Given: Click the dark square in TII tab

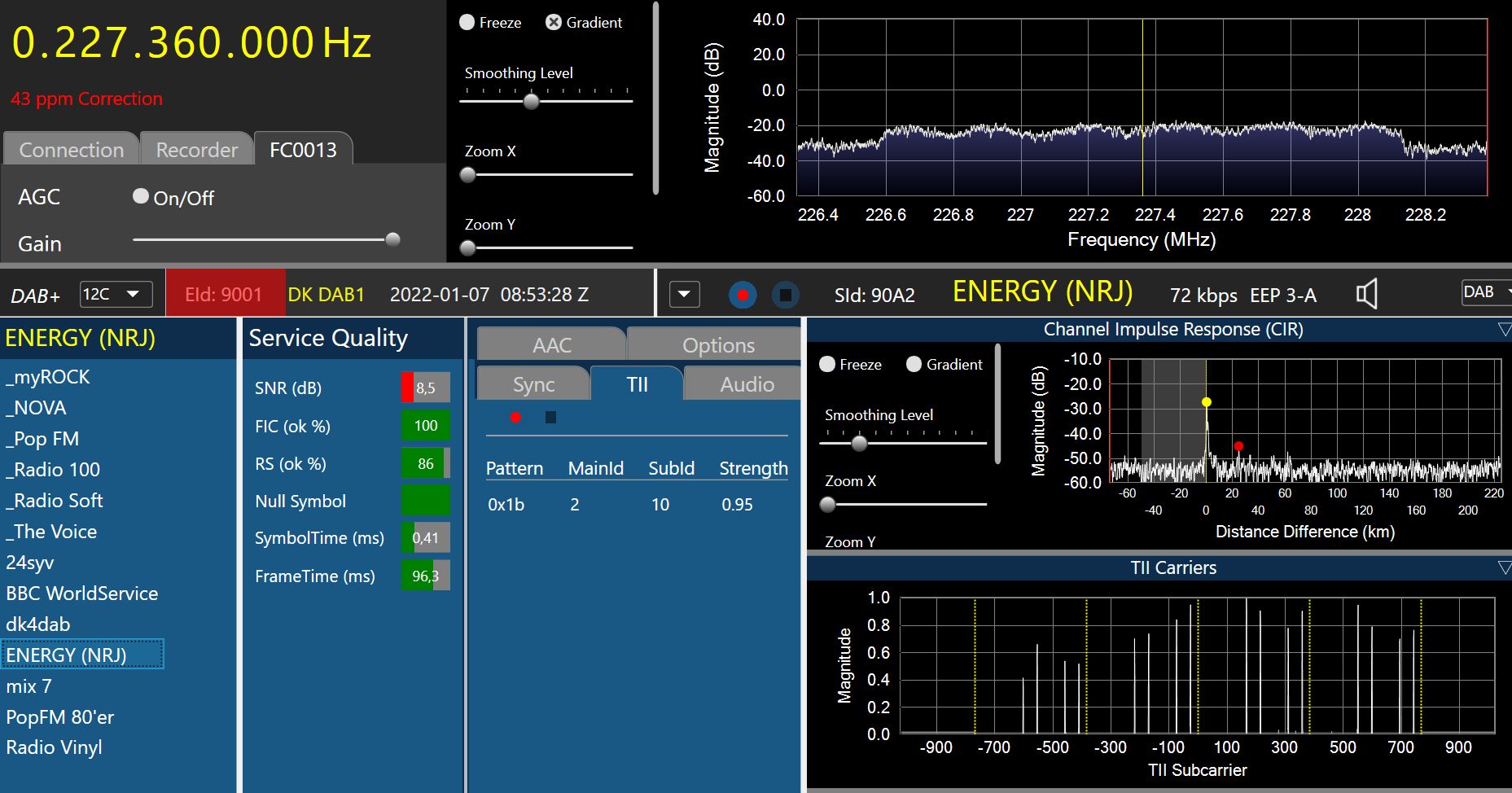Looking at the screenshot, I should point(550,418).
